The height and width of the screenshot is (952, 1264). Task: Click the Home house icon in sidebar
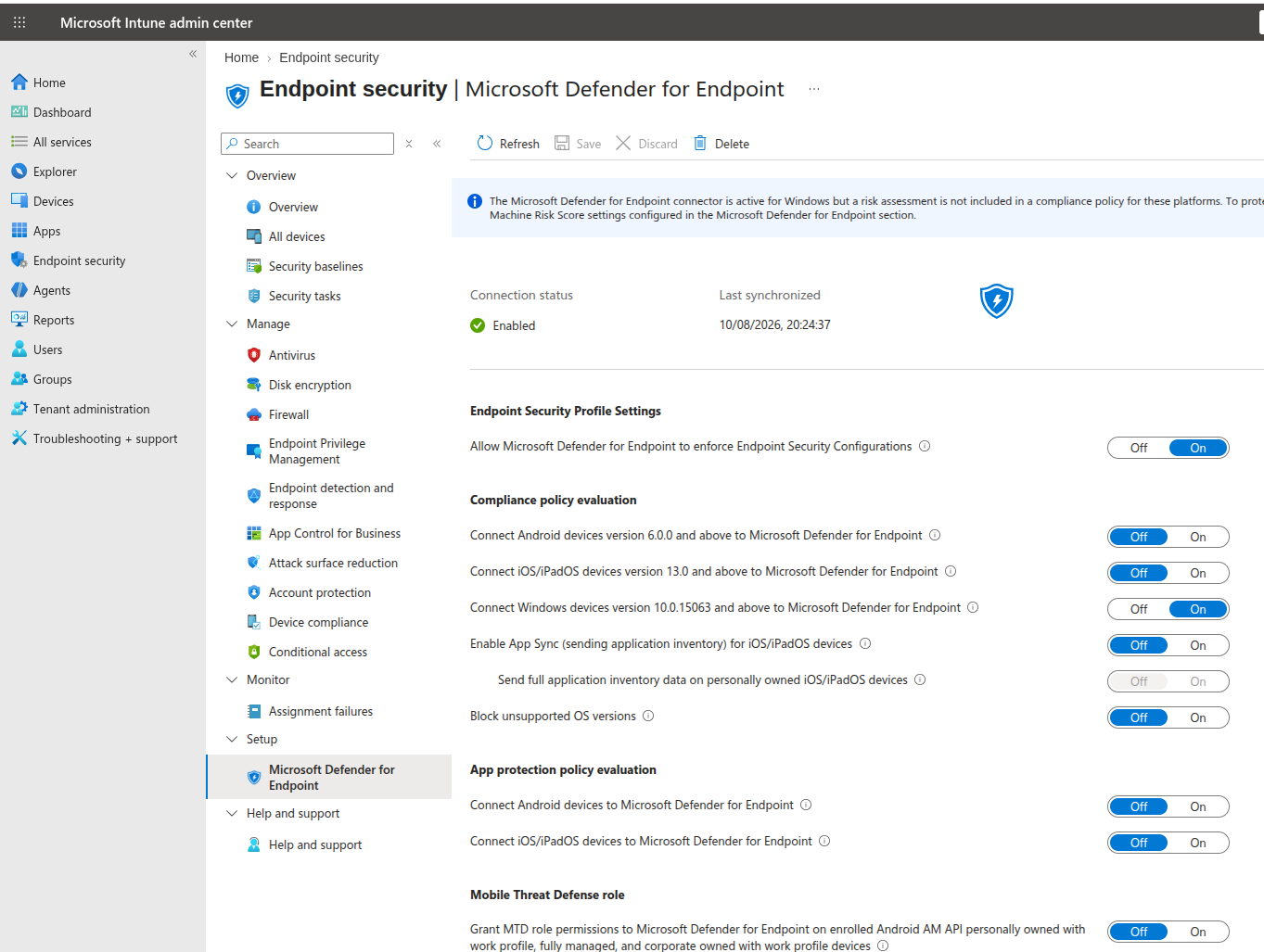[x=19, y=83]
